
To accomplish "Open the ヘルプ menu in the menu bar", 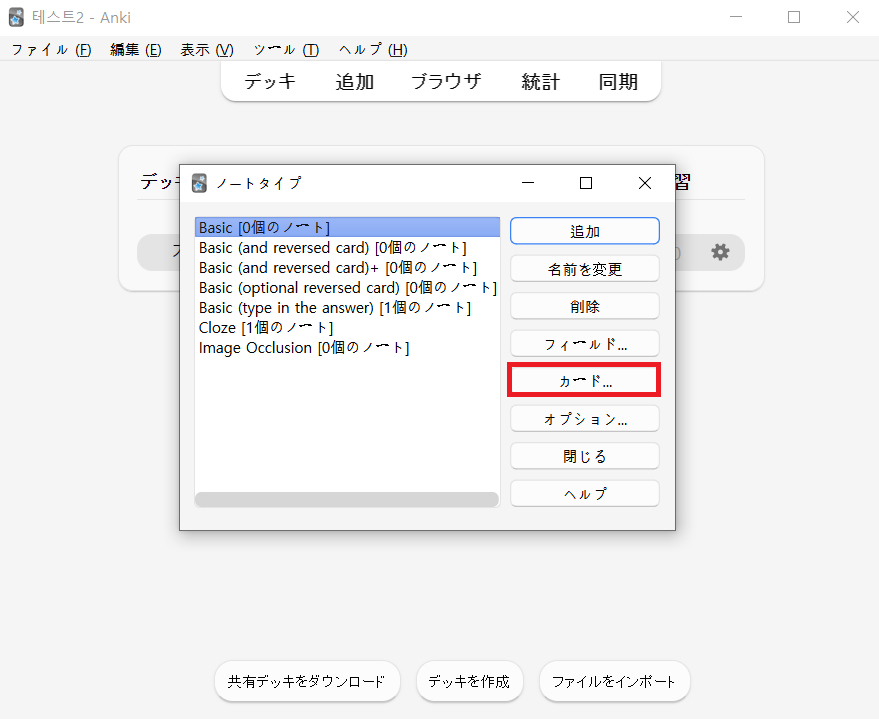I will pyautogui.click(x=373, y=50).
